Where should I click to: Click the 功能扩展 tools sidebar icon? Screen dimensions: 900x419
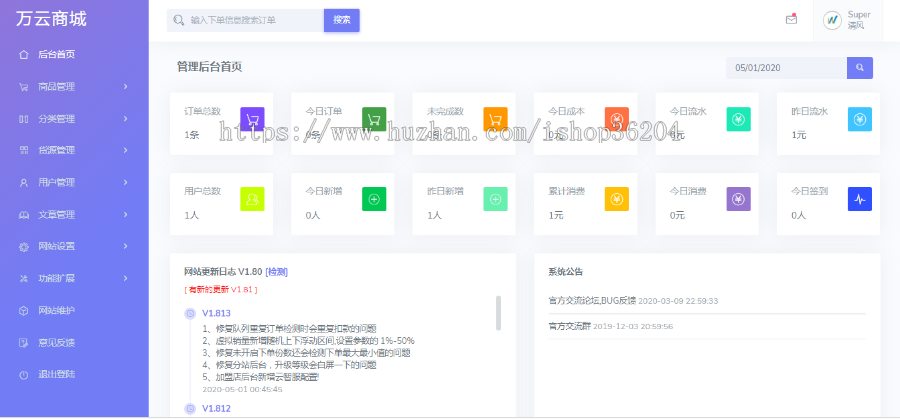coord(24,279)
